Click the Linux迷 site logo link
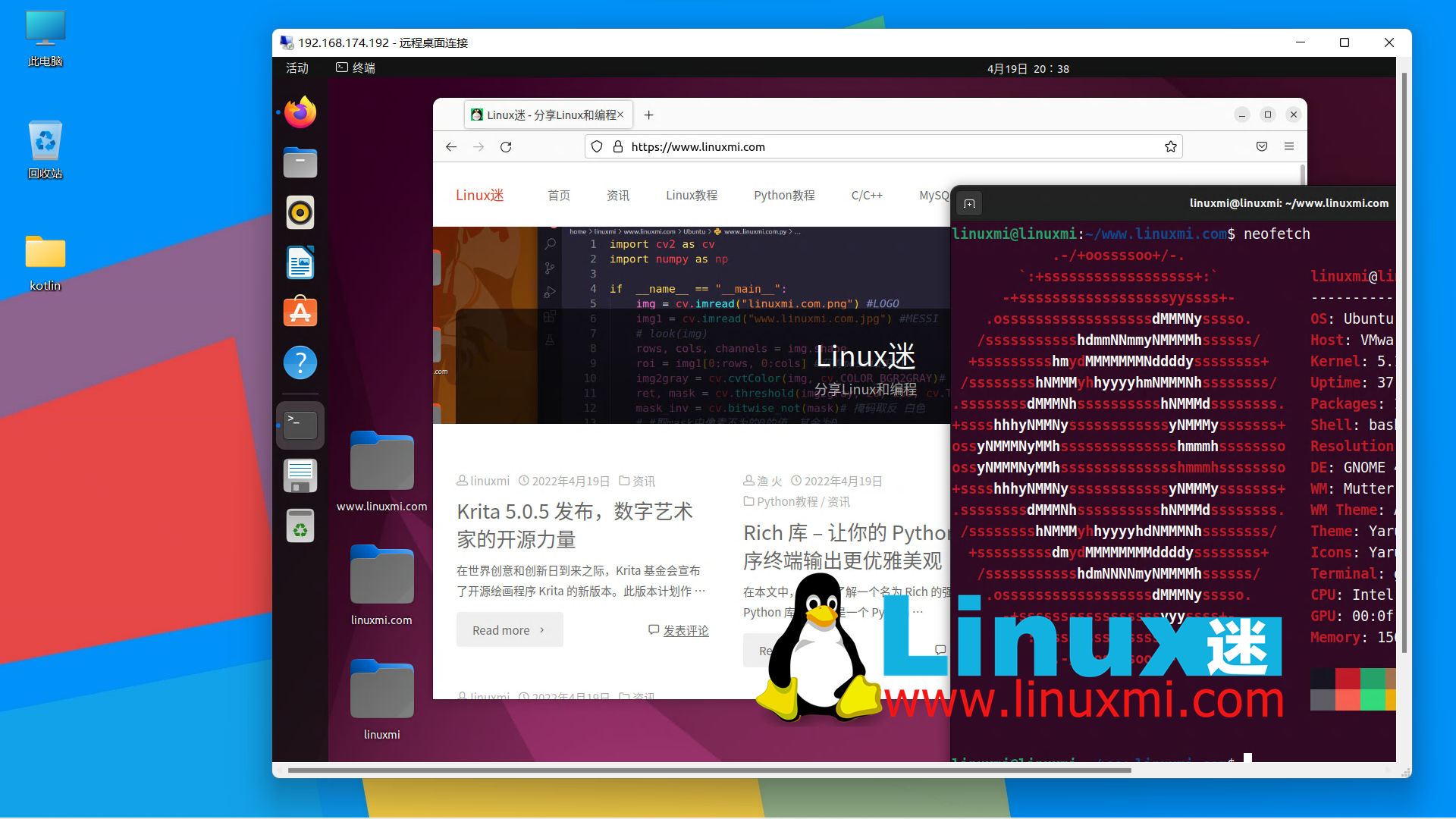The width and height of the screenshot is (1456, 819). tap(479, 196)
